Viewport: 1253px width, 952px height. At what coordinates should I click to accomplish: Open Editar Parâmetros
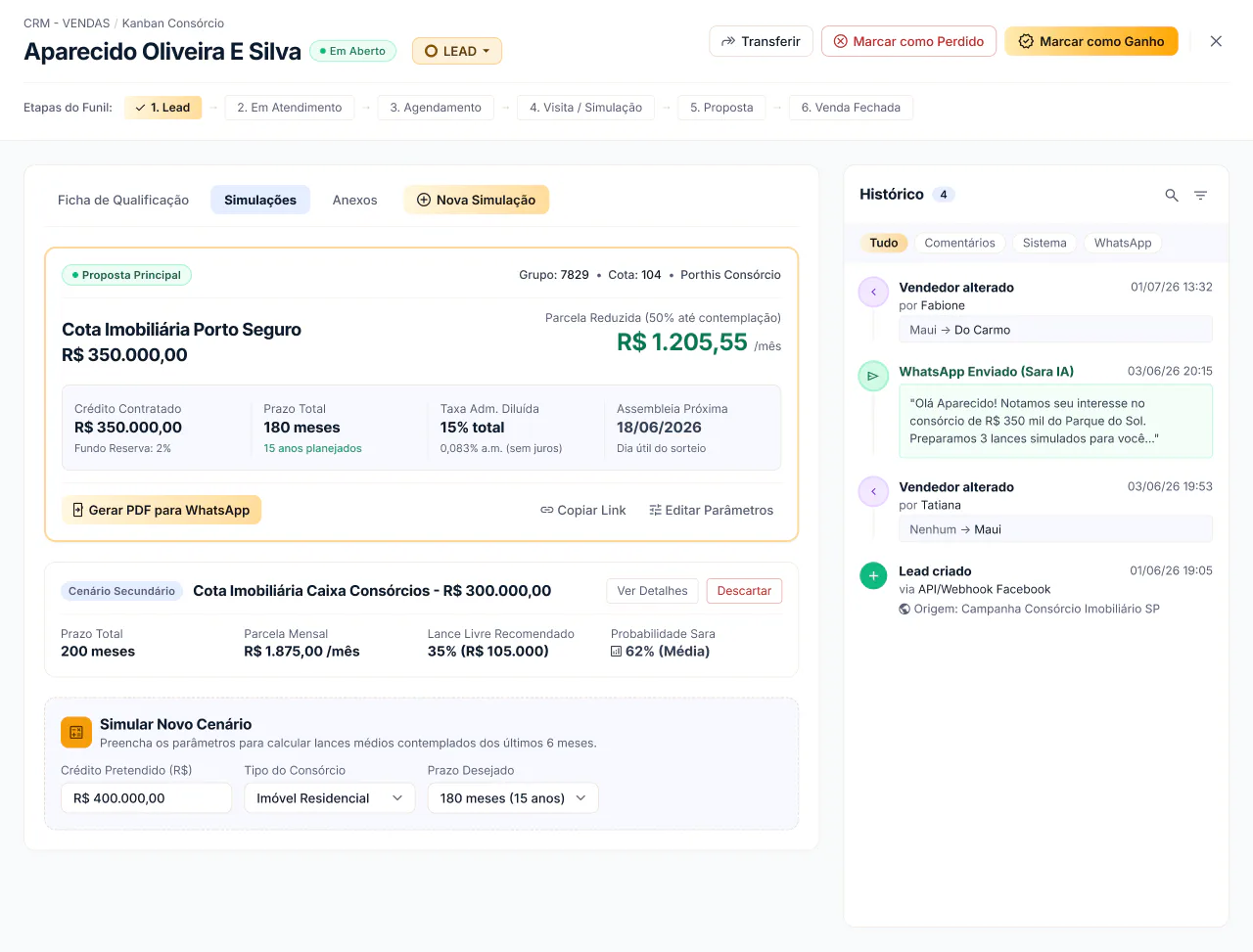coord(711,510)
